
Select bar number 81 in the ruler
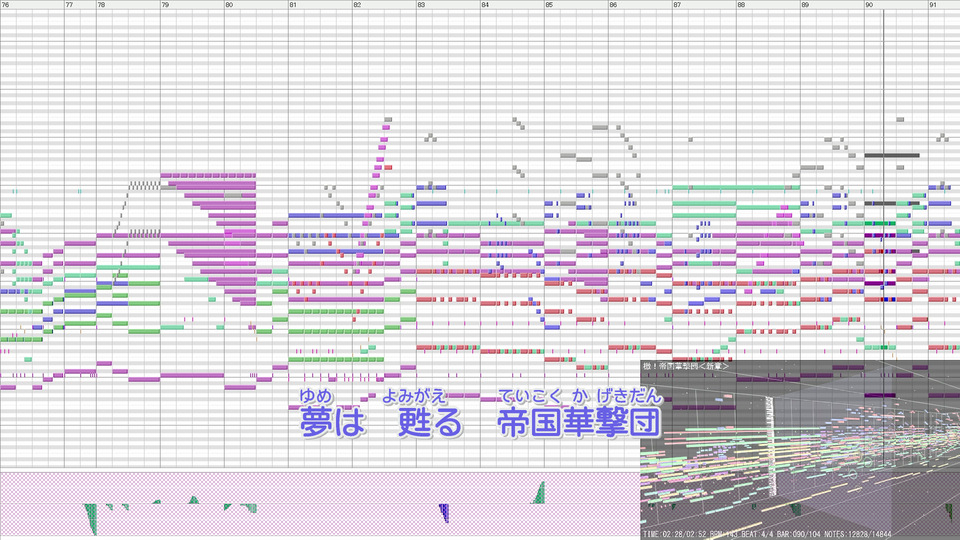pyautogui.click(x=293, y=4)
